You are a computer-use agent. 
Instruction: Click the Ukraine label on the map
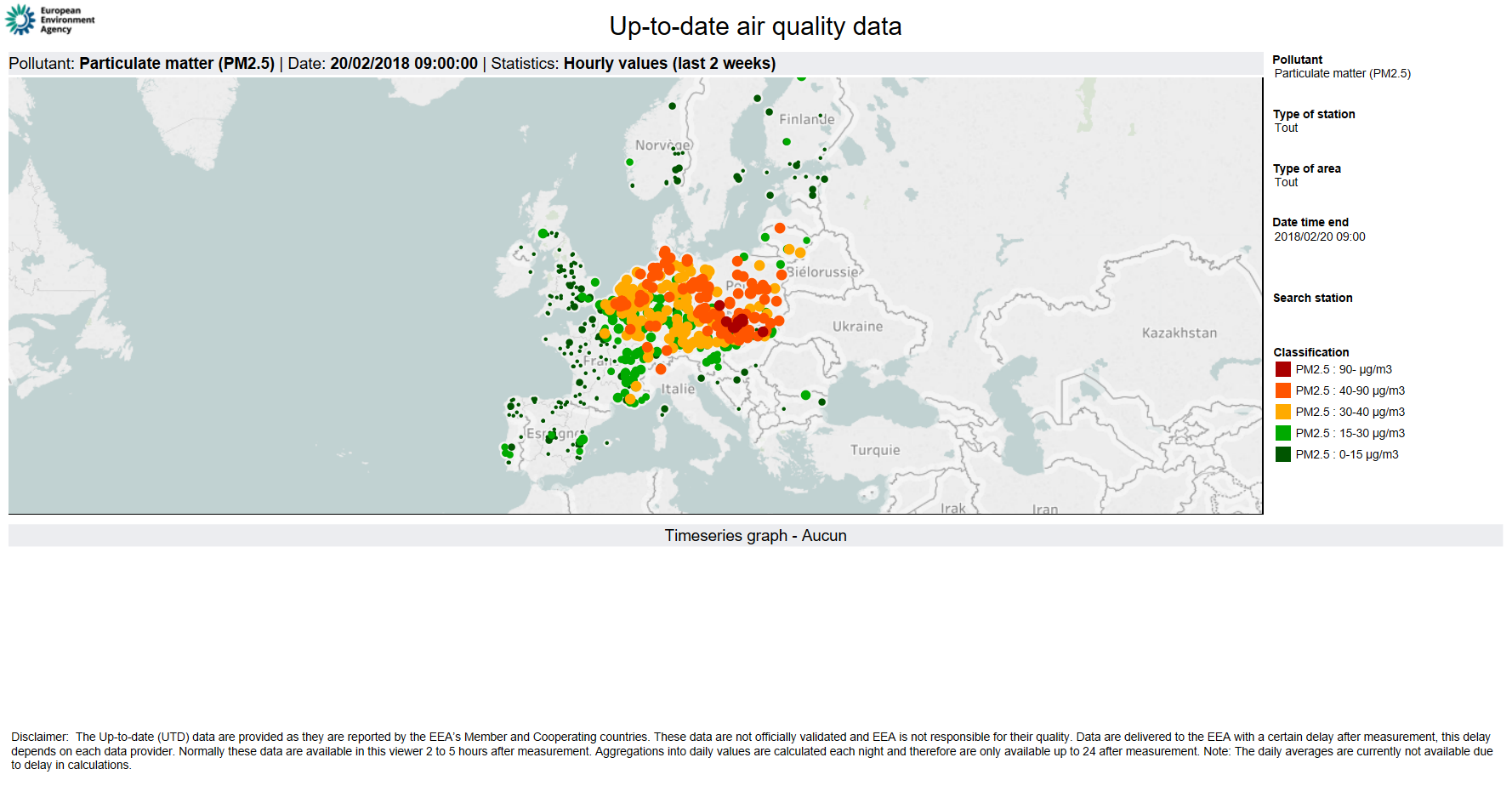pyautogui.click(x=857, y=327)
